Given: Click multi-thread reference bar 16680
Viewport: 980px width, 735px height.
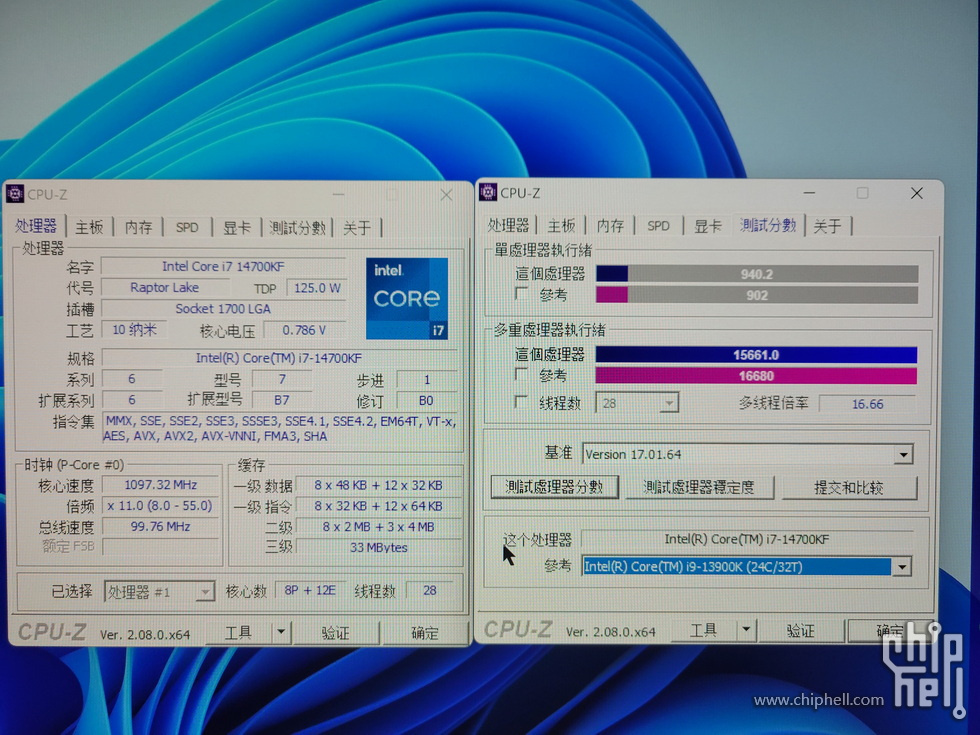Looking at the screenshot, I should (x=756, y=376).
